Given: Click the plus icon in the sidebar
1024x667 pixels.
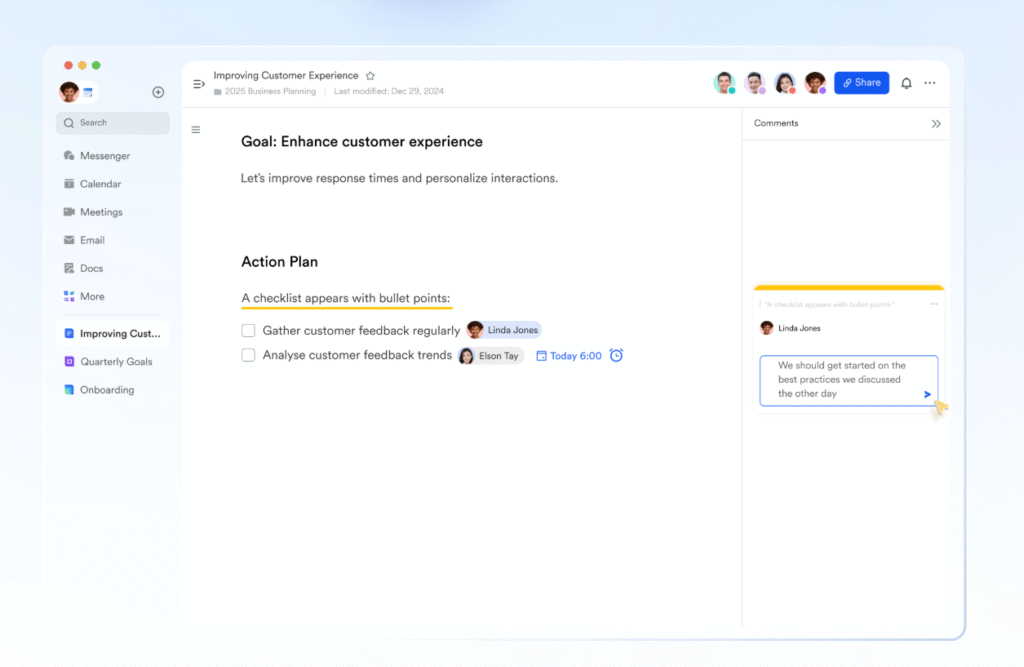Looking at the screenshot, I should tap(158, 92).
